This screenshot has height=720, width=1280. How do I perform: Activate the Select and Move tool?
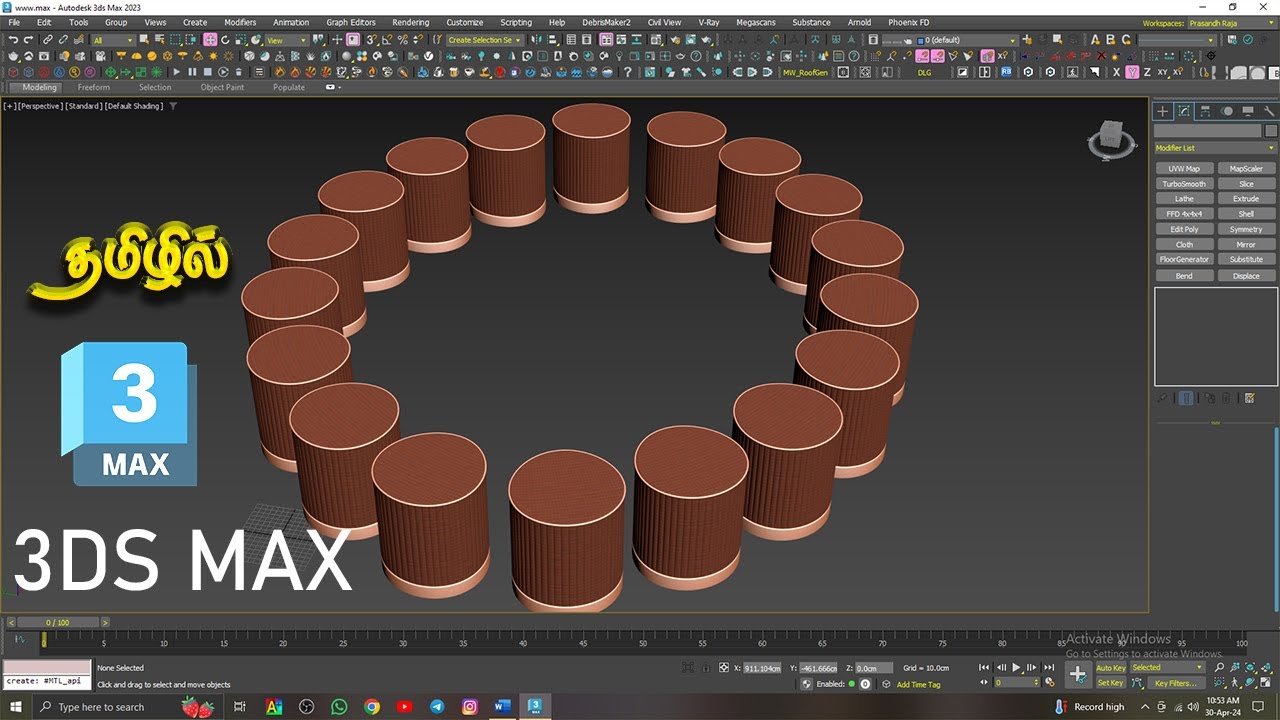(210, 40)
